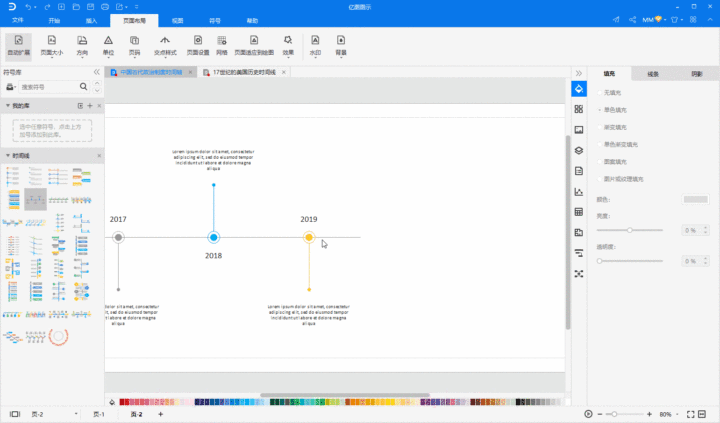Click the 颜色 fill color swatch

pyautogui.click(x=696, y=199)
